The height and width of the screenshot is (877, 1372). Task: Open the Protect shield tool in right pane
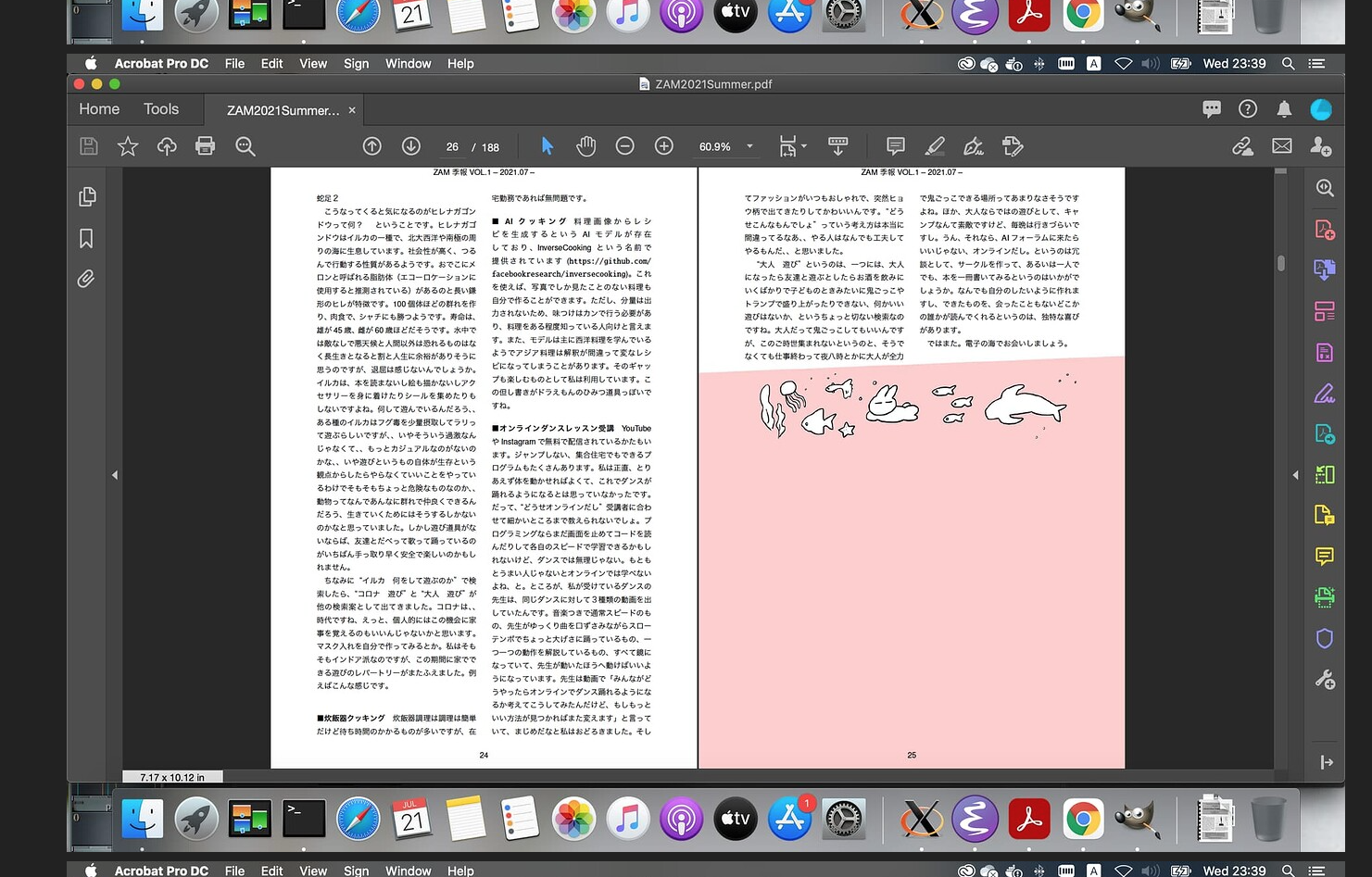pyautogui.click(x=1325, y=638)
